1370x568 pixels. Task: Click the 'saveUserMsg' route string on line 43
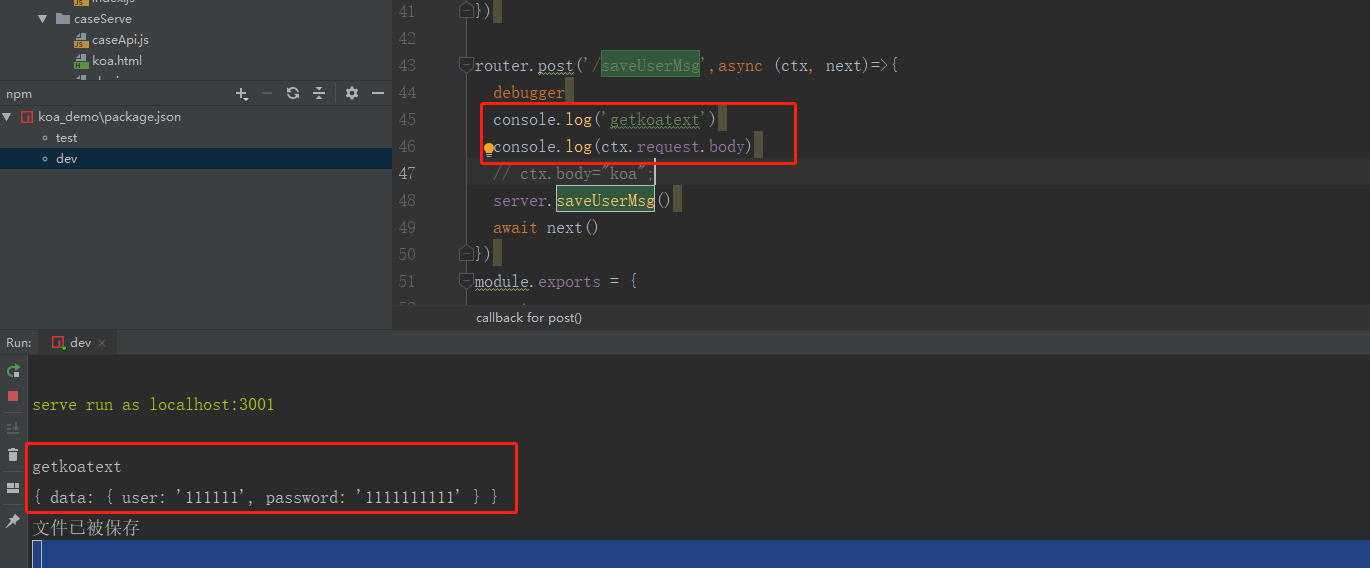[649, 65]
